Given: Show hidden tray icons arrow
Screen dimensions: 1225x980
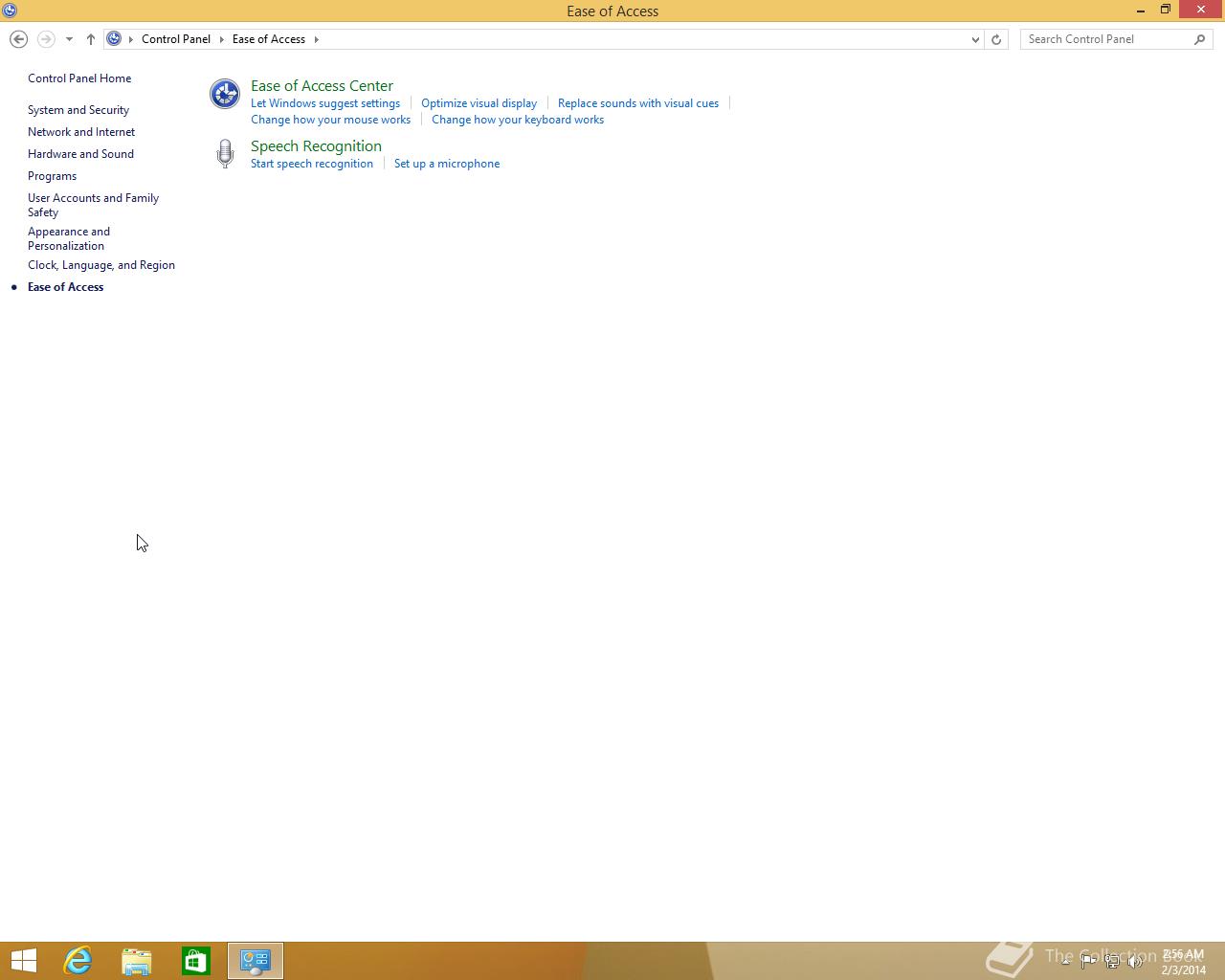Looking at the screenshot, I should (1065, 960).
